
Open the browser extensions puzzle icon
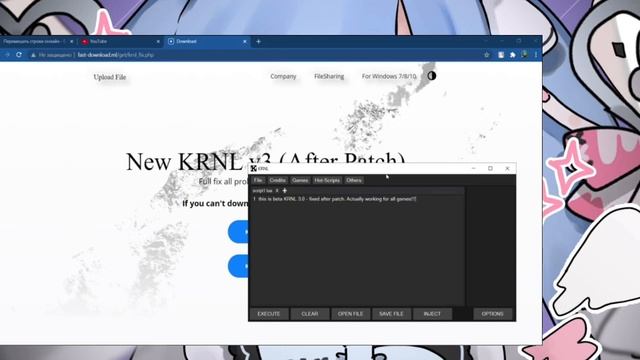(x=513, y=55)
